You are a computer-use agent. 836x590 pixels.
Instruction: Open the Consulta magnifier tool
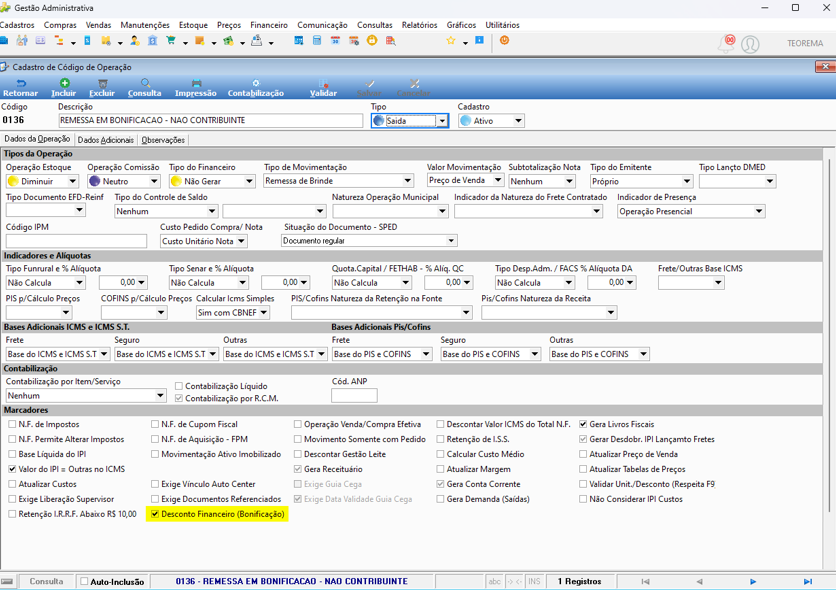(145, 83)
